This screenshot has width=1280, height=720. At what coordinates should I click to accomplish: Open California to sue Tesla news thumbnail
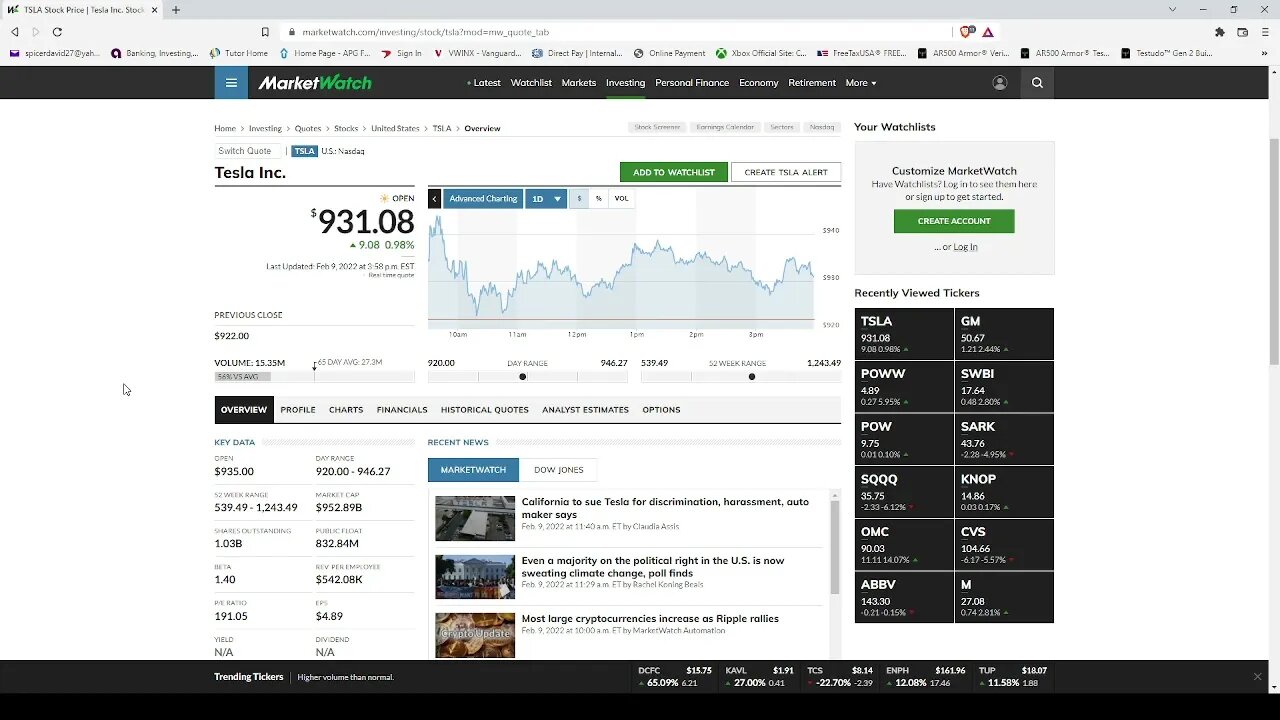475,518
